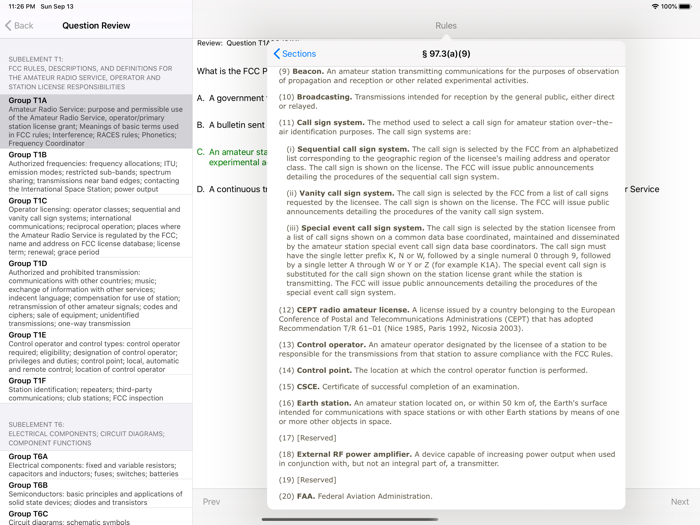700x525 pixels.
Task: Click the (15) CSCE definition
Action: point(399,387)
